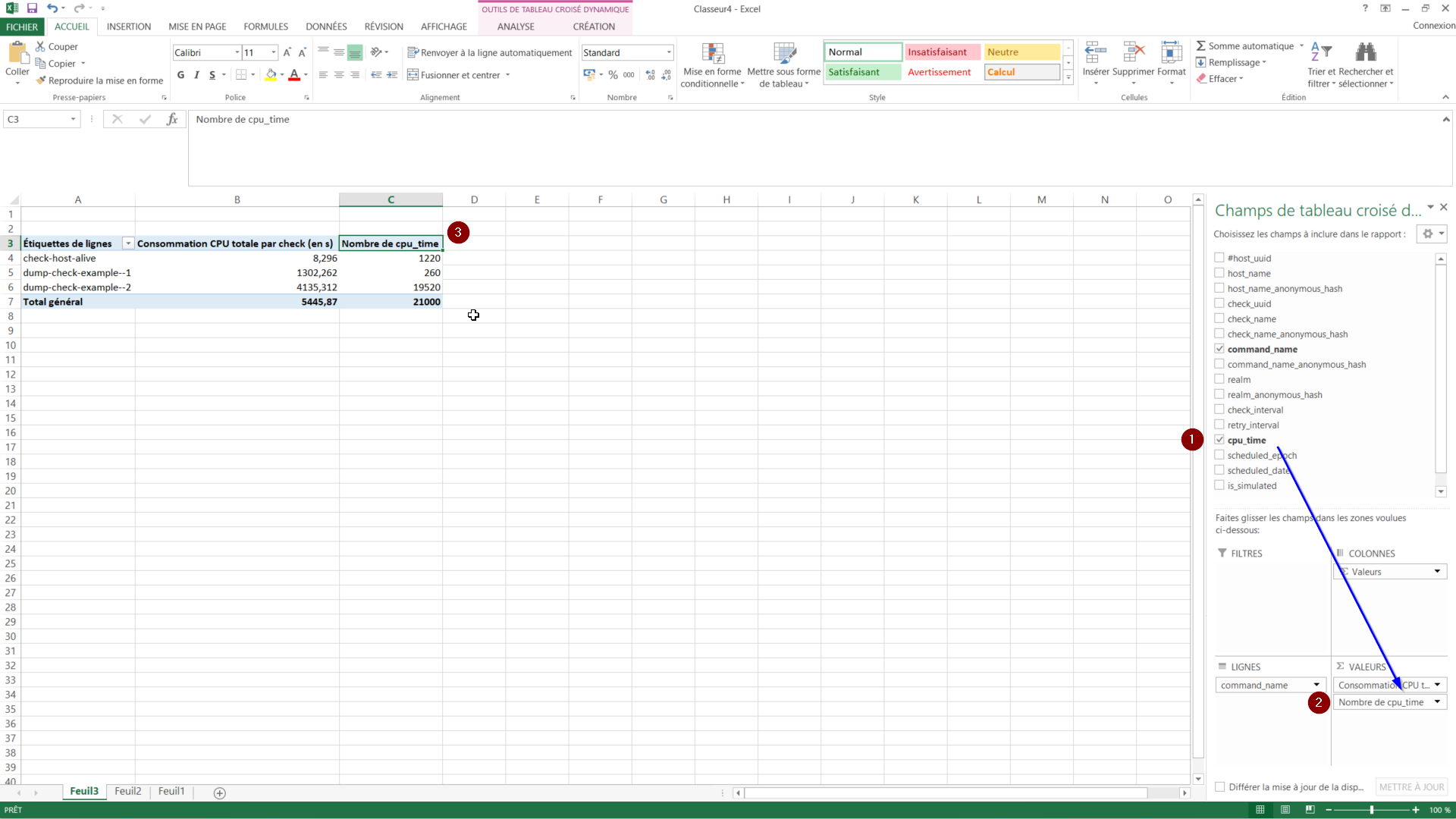Switch to the Feuil2 sheet tab

(127, 791)
